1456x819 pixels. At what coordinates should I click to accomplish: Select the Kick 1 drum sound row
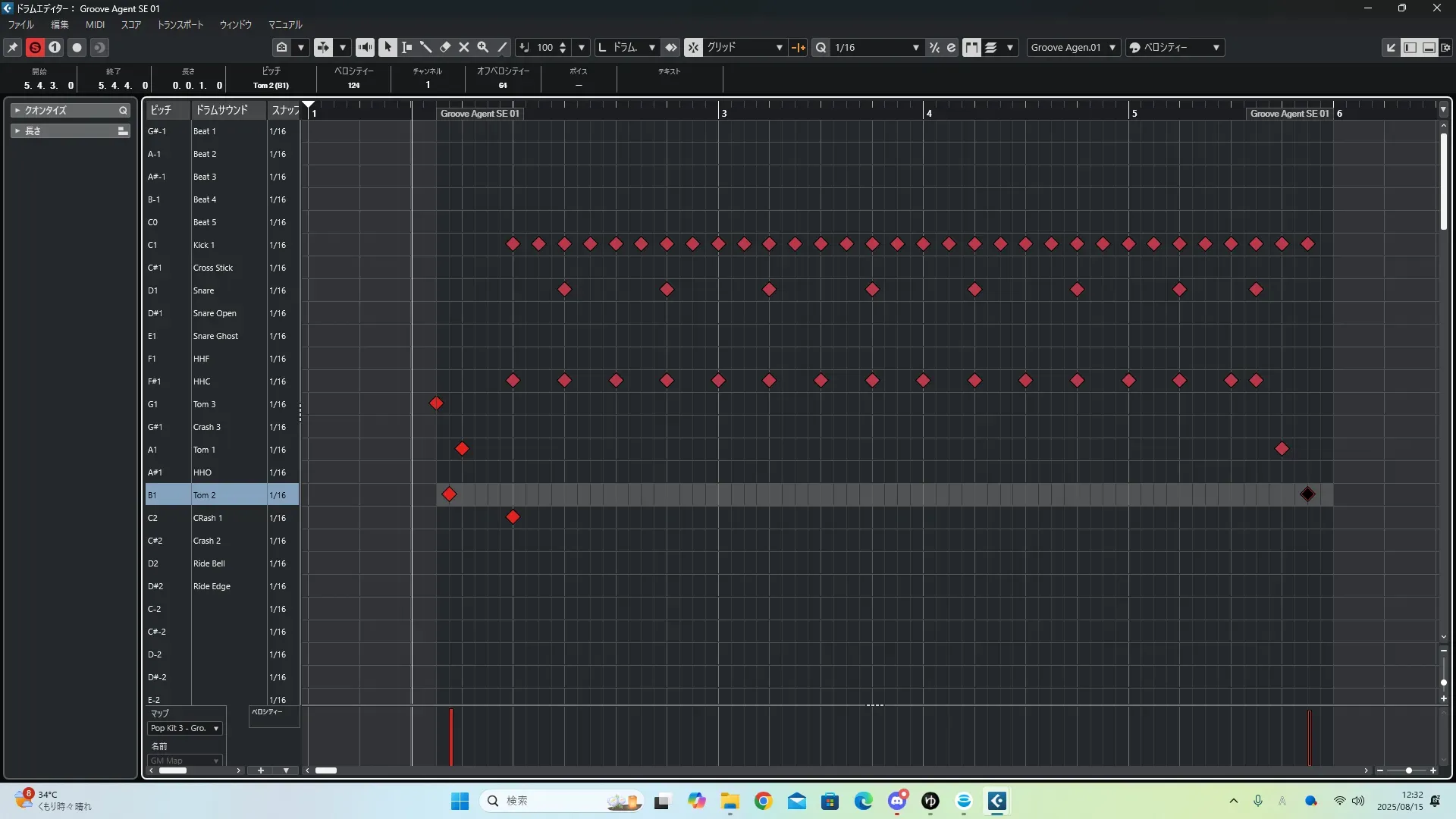coord(204,245)
